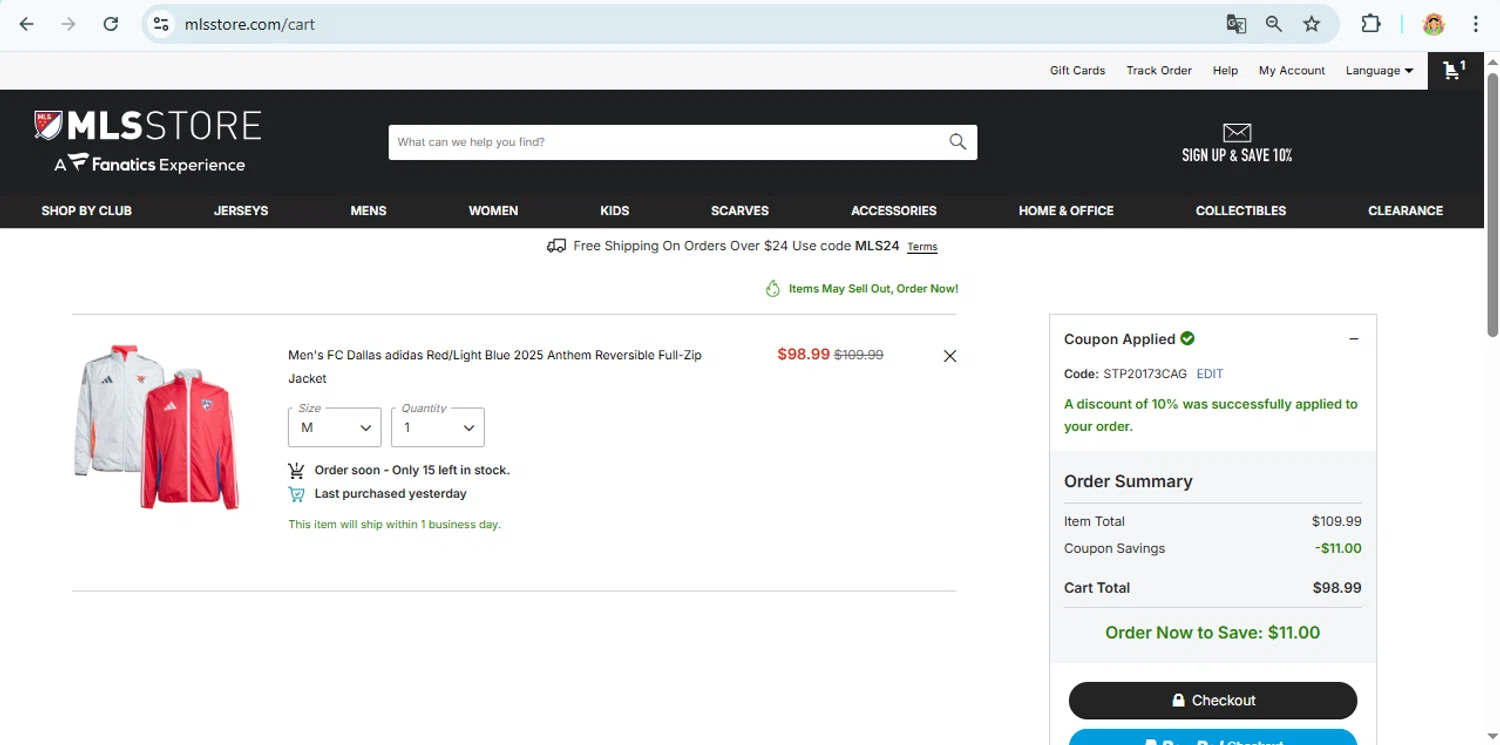
Task: Click the shipping truck icon
Action: pyautogui.click(x=557, y=246)
